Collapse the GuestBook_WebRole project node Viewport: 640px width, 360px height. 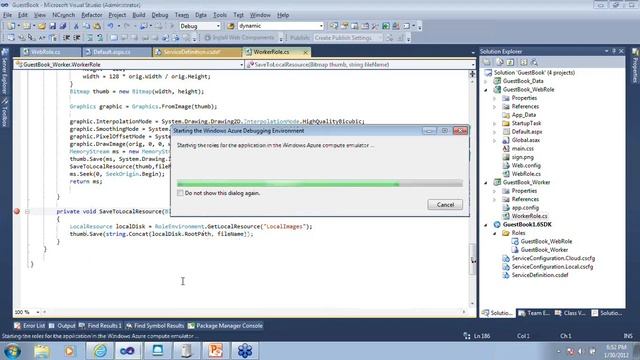click(486, 90)
